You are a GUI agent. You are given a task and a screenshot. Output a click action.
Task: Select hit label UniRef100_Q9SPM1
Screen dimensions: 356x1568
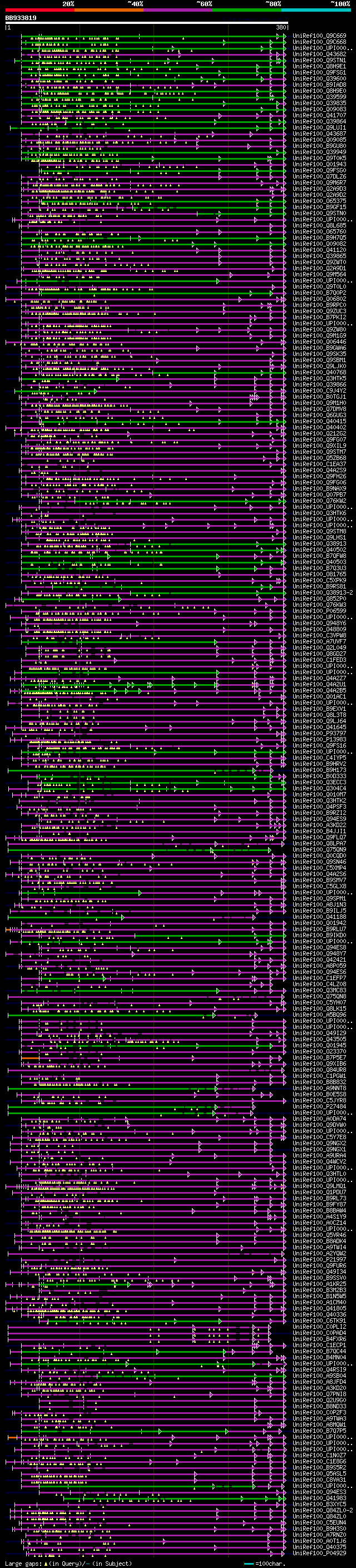click(319, 898)
